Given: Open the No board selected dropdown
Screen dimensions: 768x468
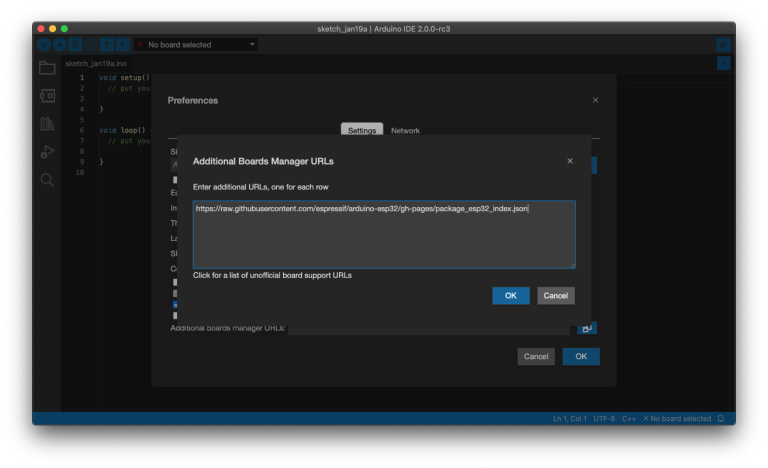Looking at the screenshot, I should [x=196, y=45].
